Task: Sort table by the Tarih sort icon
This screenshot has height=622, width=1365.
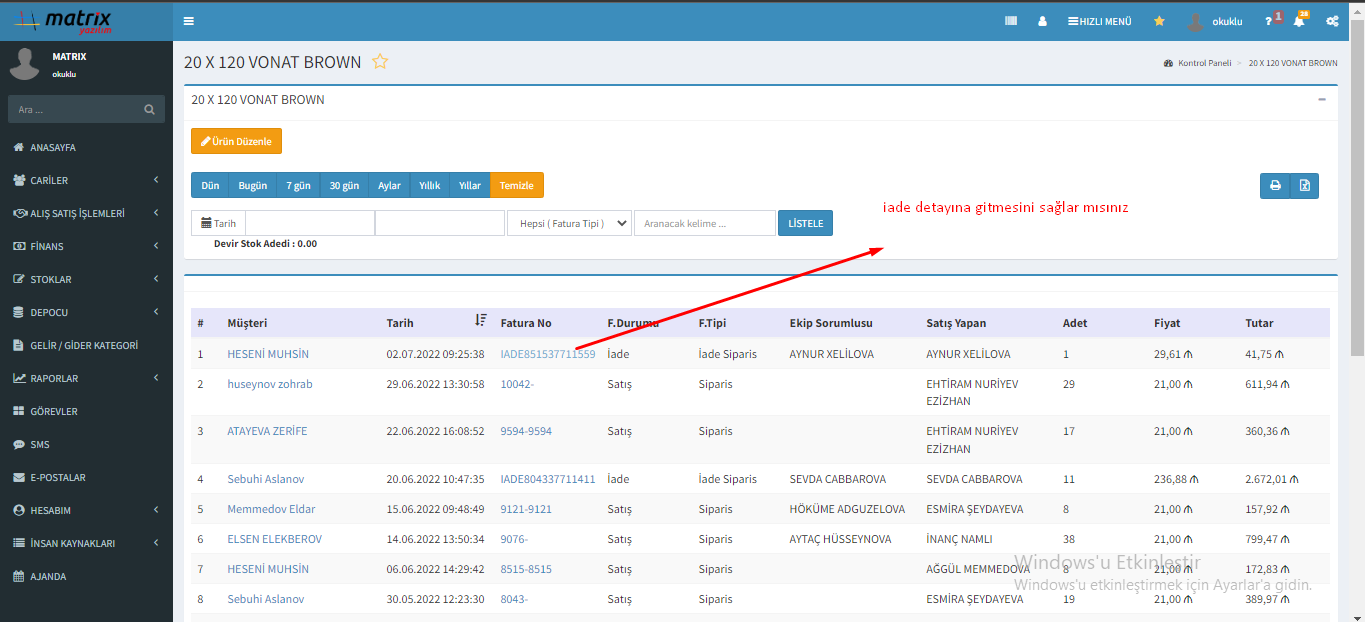Action: (481, 321)
